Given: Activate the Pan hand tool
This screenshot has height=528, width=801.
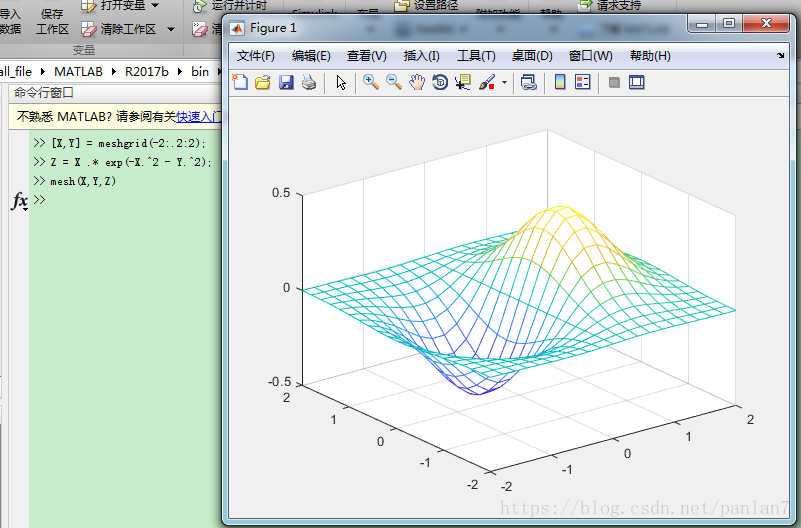Looking at the screenshot, I should pos(417,83).
